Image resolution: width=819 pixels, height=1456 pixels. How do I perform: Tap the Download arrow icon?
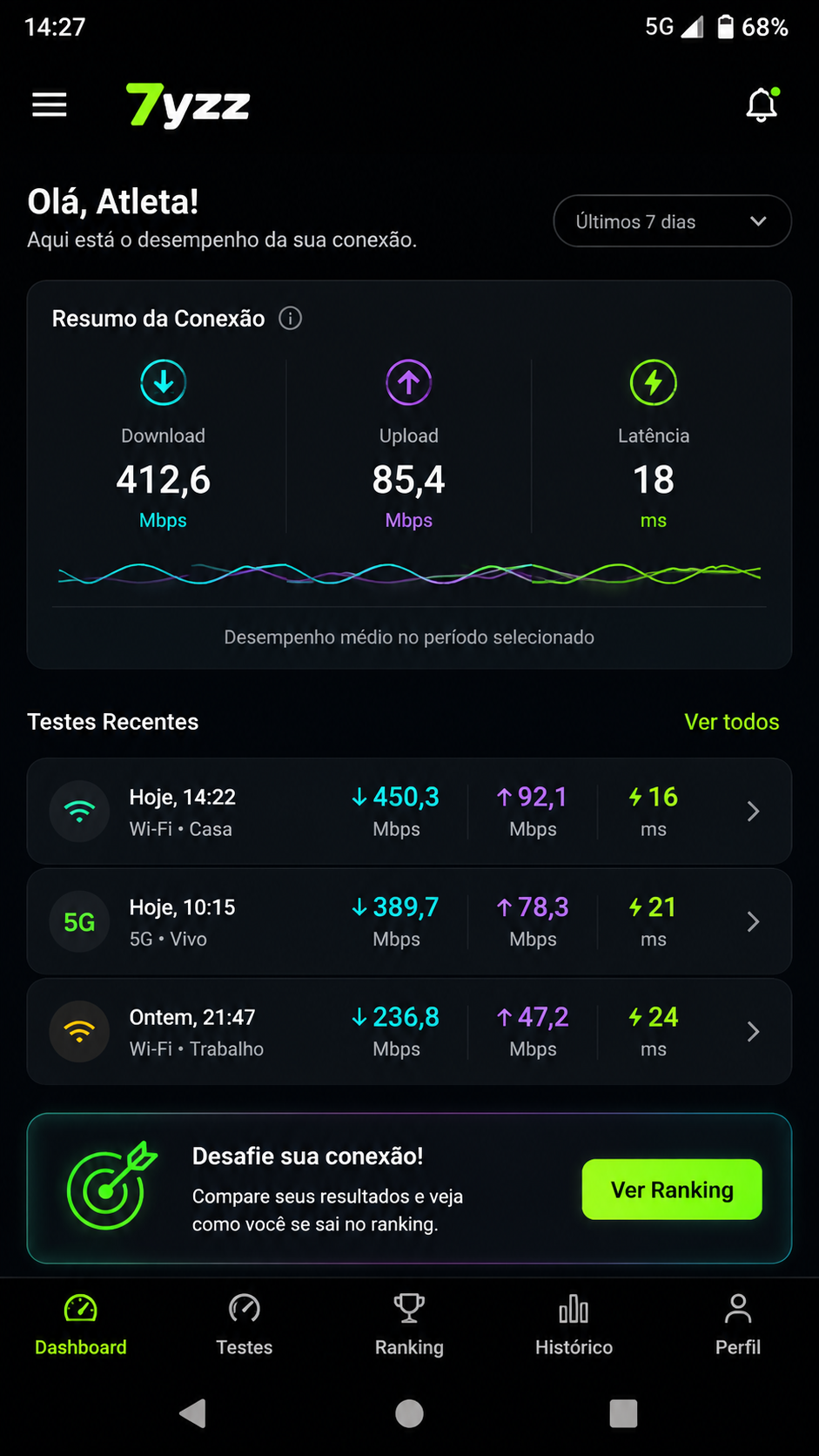[x=164, y=382]
